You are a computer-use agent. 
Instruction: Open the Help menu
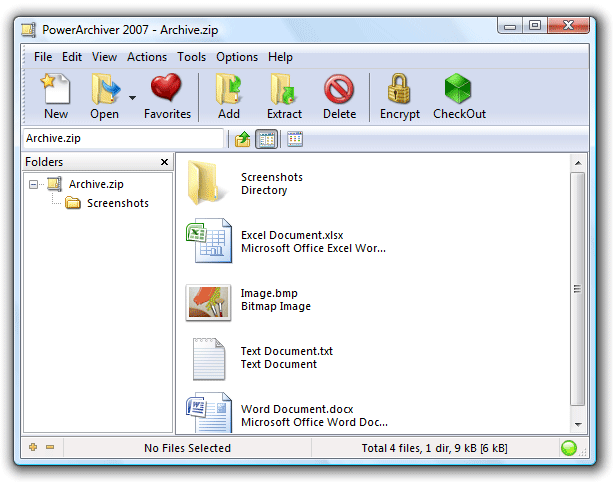coord(280,57)
